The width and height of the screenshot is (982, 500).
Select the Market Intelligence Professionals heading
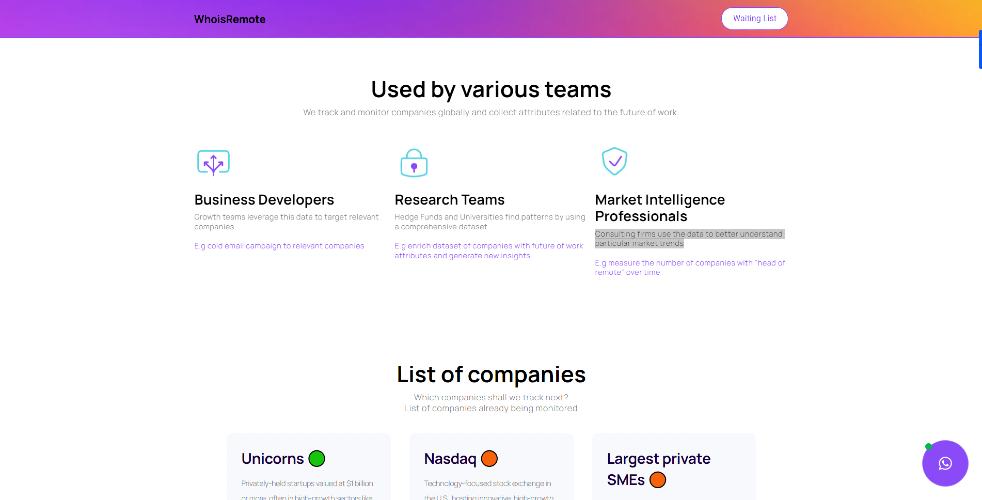coord(660,208)
